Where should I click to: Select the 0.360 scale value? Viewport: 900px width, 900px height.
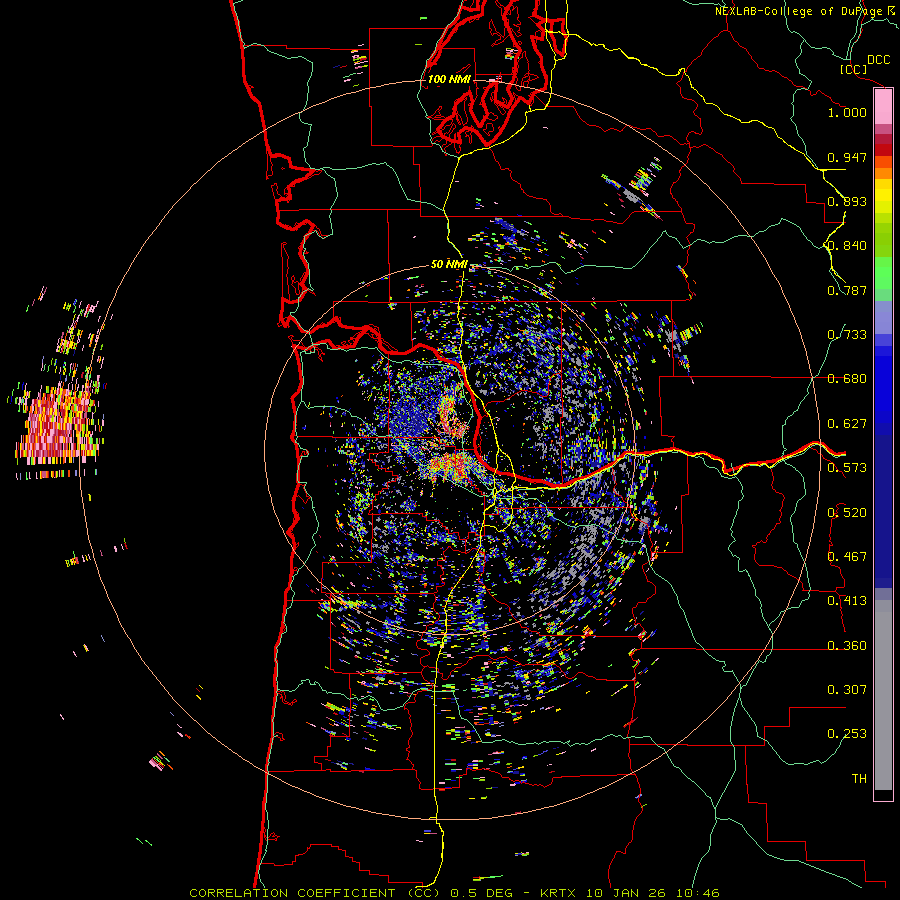(x=847, y=646)
